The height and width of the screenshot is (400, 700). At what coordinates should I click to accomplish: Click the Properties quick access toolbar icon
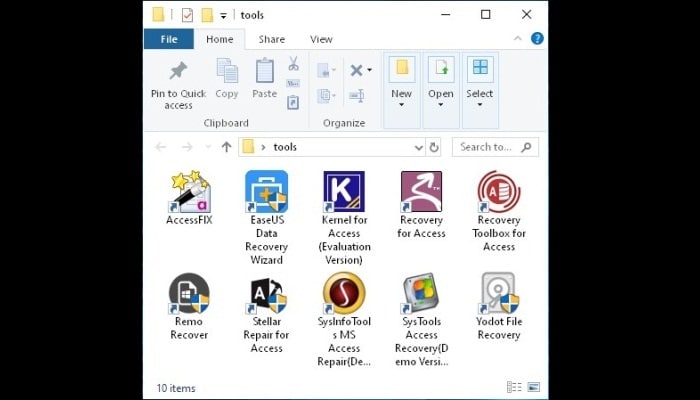tap(188, 15)
